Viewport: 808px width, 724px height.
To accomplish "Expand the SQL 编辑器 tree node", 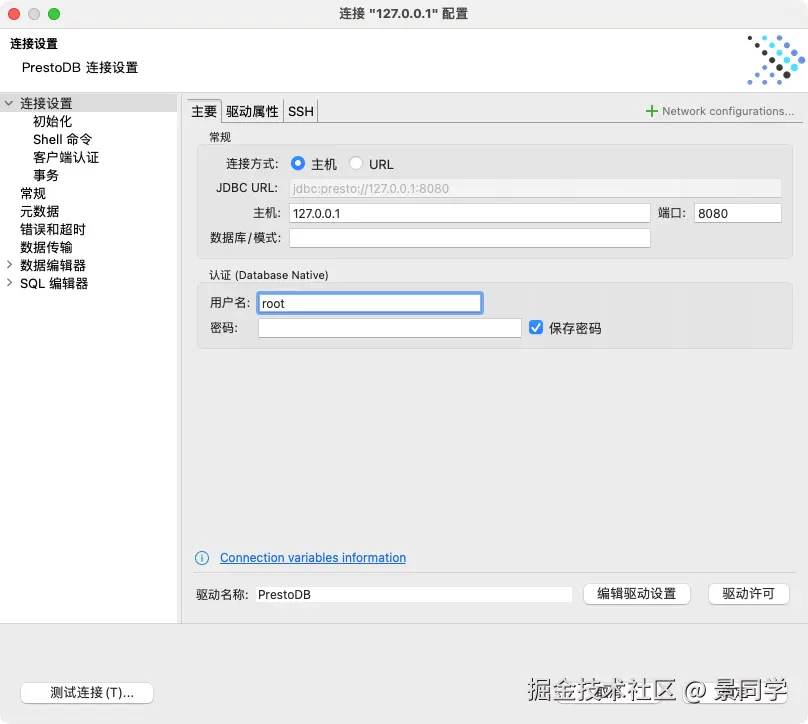I will click(x=9, y=283).
